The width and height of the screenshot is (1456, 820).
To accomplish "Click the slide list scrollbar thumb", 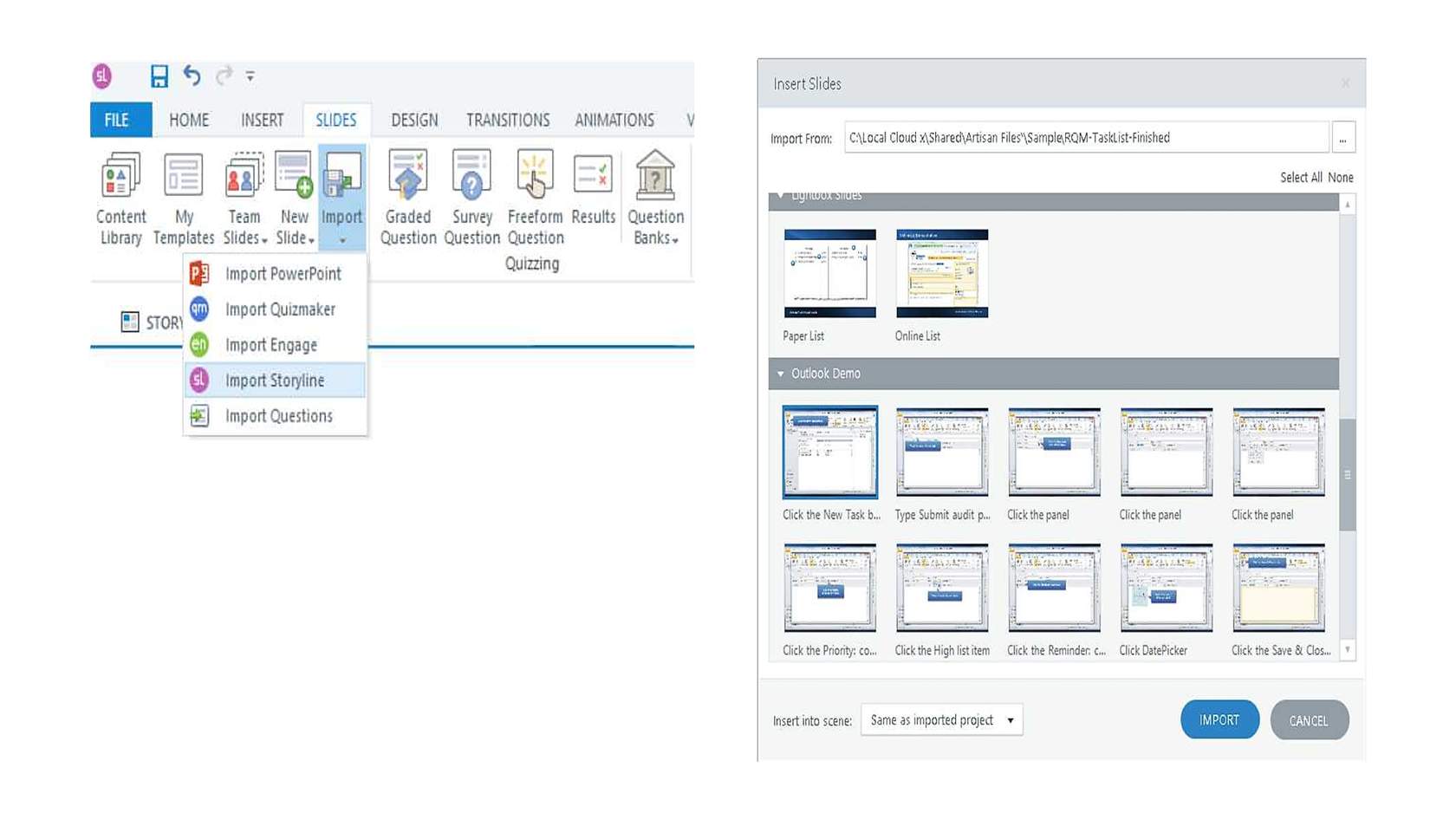I will click(x=1348, y=475).
